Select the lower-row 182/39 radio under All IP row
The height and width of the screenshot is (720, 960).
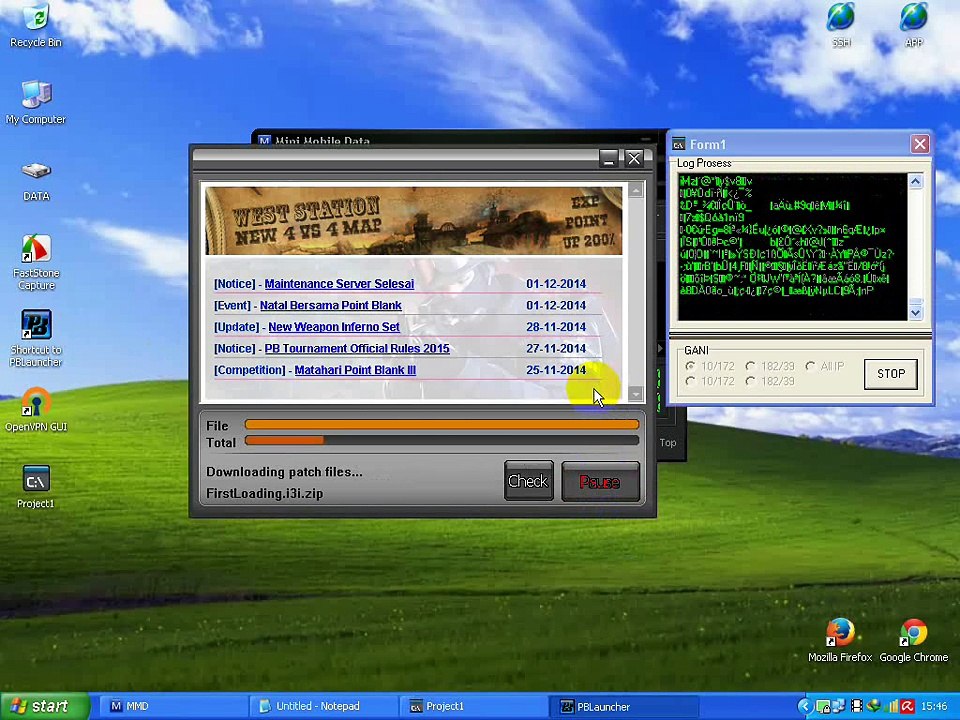click(751, 381)
